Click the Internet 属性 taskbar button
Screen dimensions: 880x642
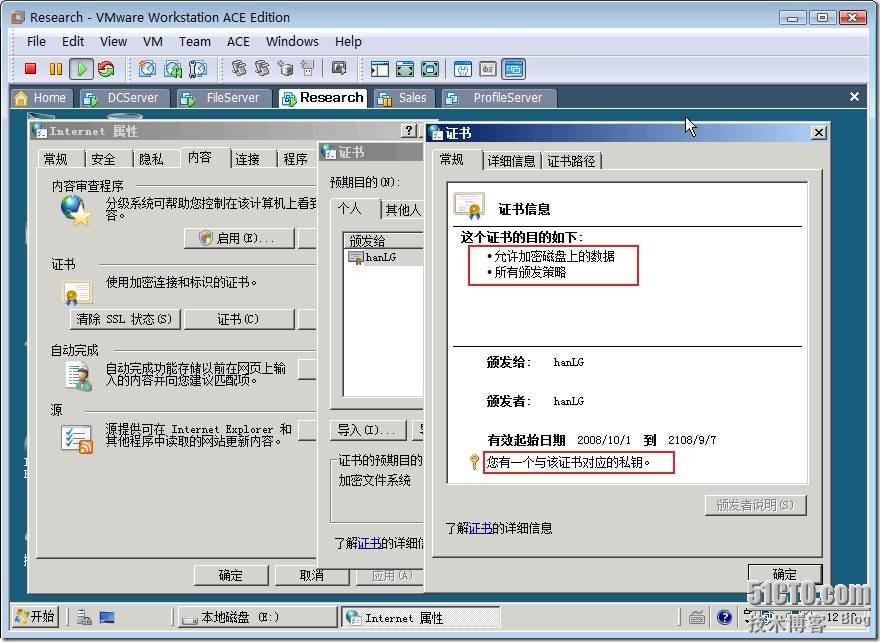421,617
